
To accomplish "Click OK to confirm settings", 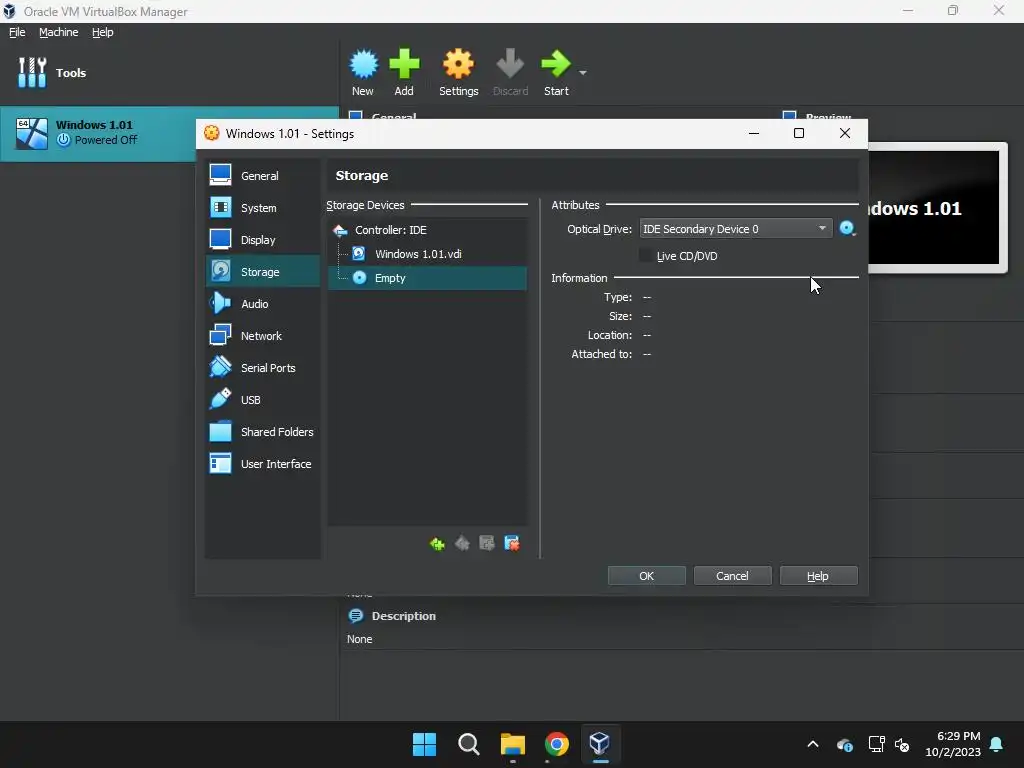I will tap(647, 576).
